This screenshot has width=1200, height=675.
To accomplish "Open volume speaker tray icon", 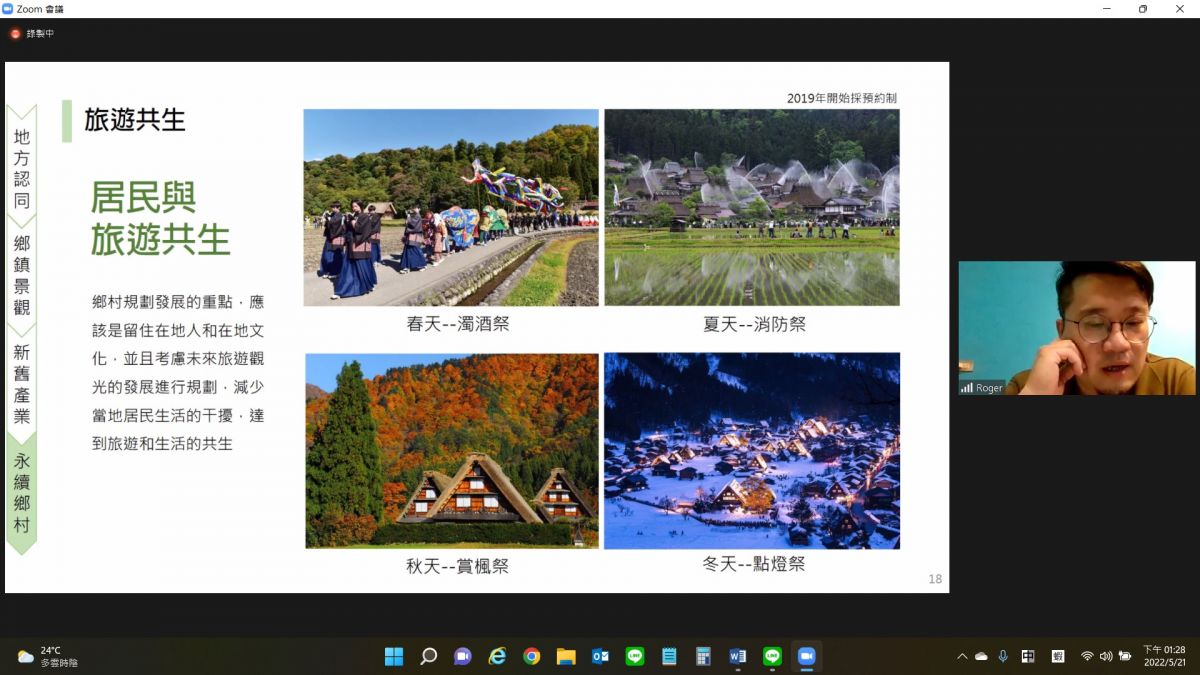I will pyautogui.click(x=1106, y=656).
